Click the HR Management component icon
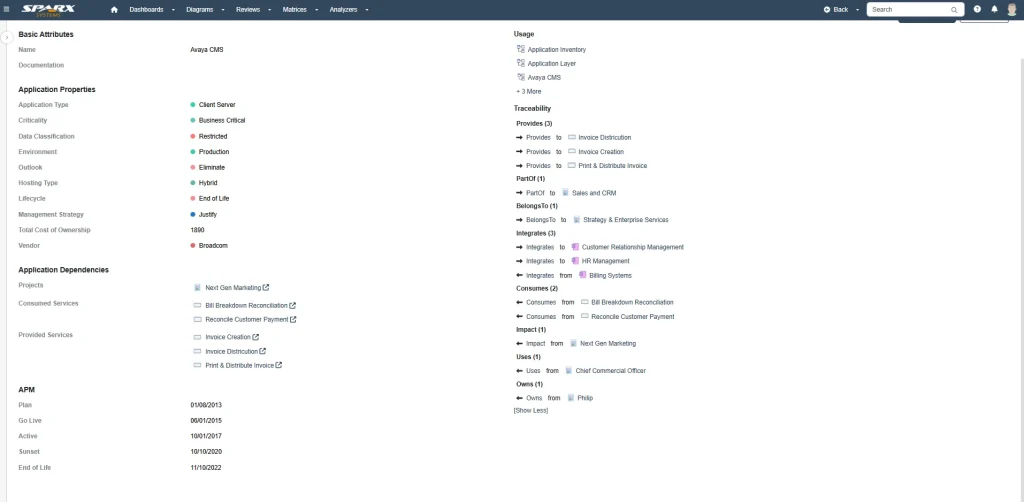The image size is (1024, 502). 575,261
